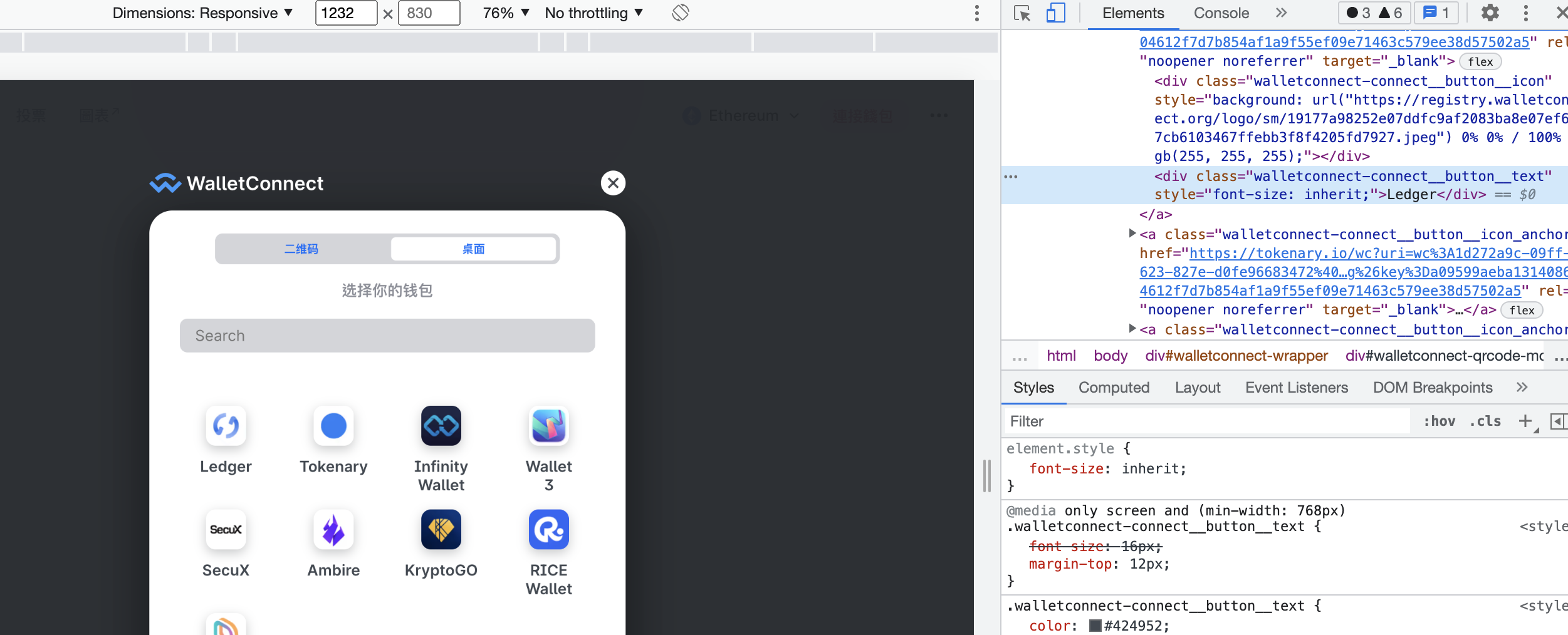1568x635 pixels.
Task: Pick the KryptoGO wallet icon
Action: pyautogui.click(x=441, y=530)
